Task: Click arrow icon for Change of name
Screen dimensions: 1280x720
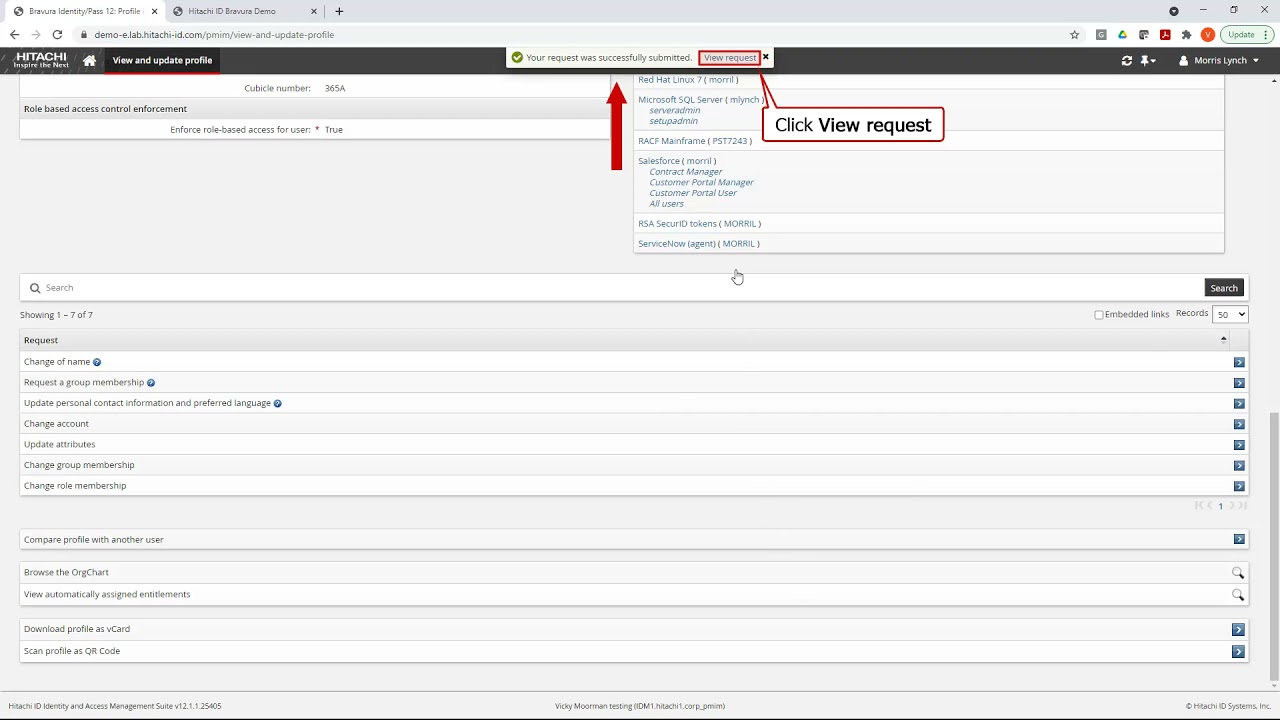Action: tap(1239, 362)
